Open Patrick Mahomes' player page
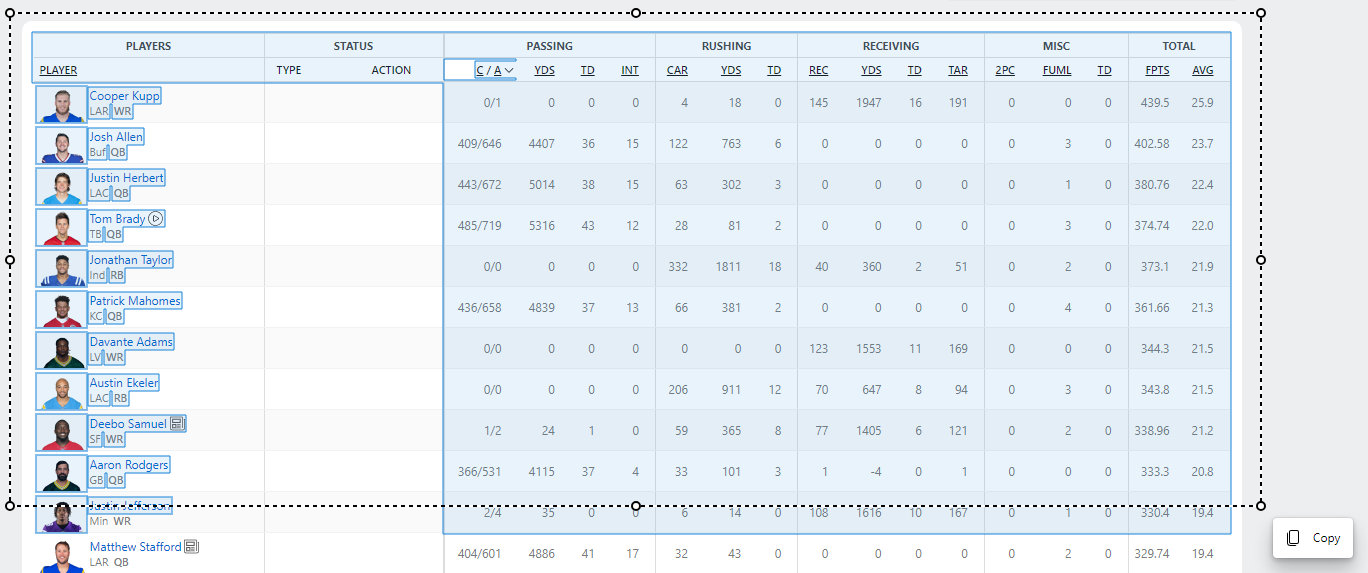1368x573 pixels. 135,301
